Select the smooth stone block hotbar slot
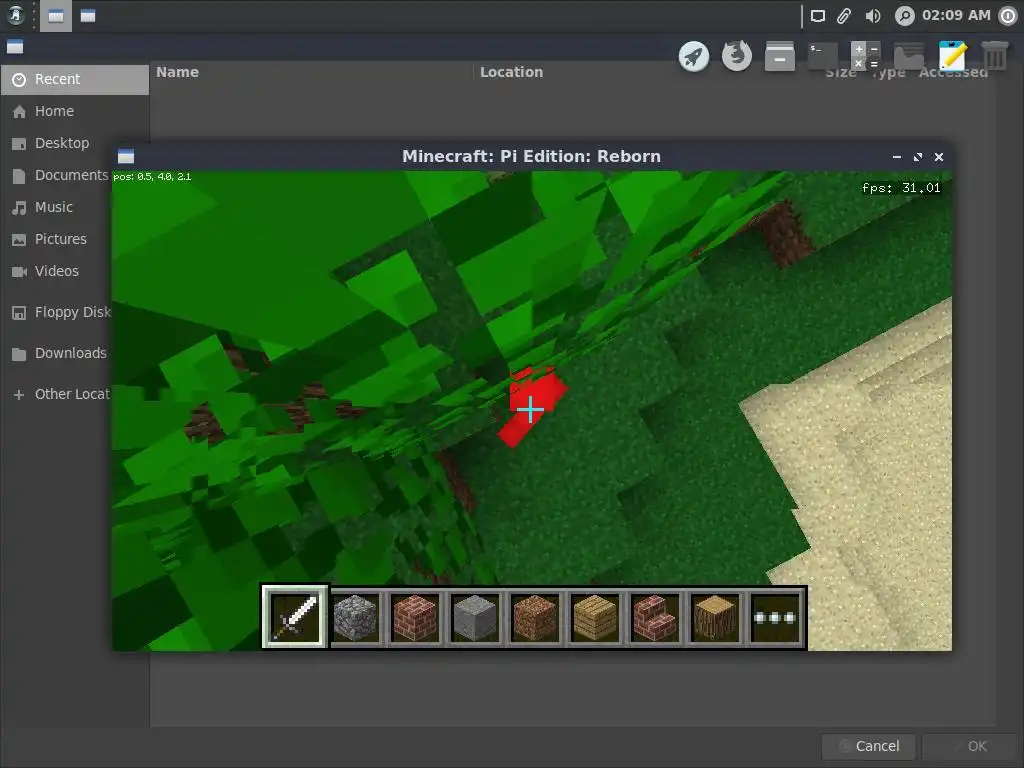Image resolution: width=1024 pixels, height=768 pixels. pyautogui.click(x=475, y=617)
